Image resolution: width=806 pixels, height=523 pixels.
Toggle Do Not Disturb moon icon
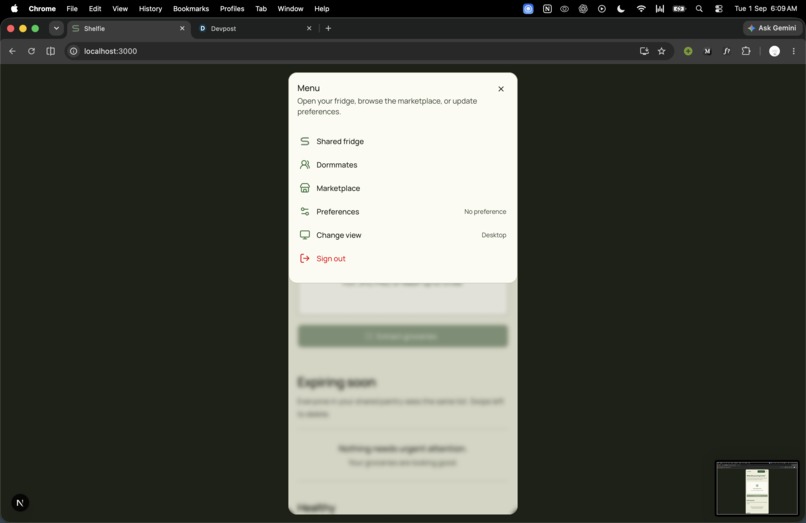click(621, 8)
